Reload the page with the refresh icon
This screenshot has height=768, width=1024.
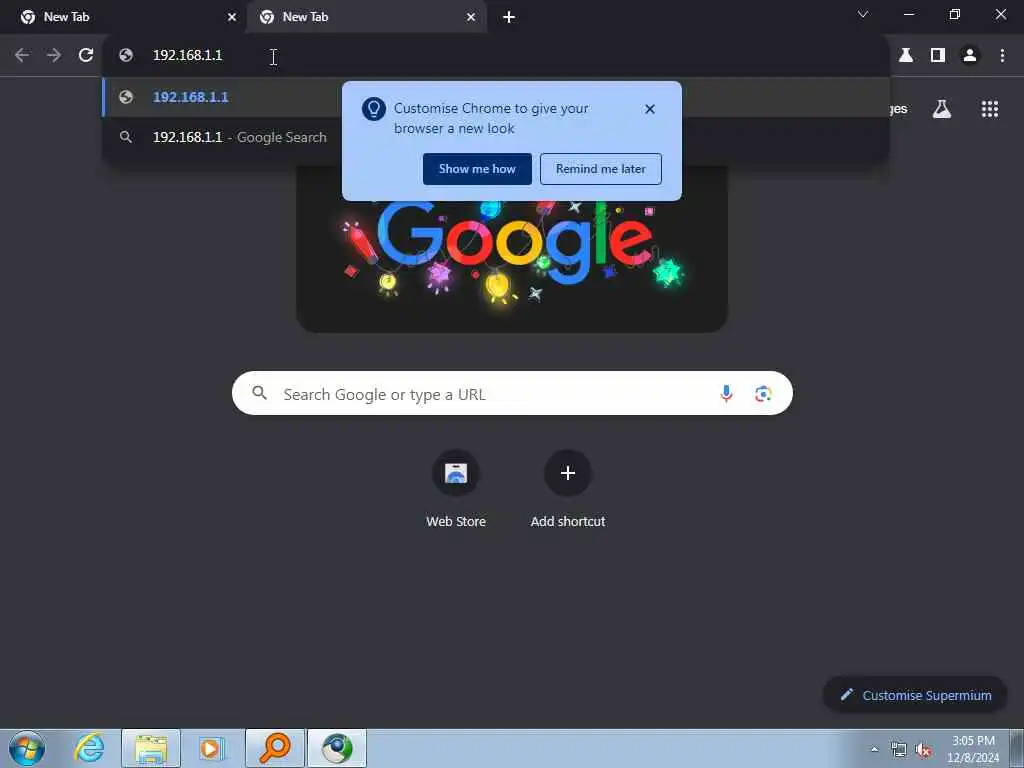pyautogui.click(x=86, y=56)
